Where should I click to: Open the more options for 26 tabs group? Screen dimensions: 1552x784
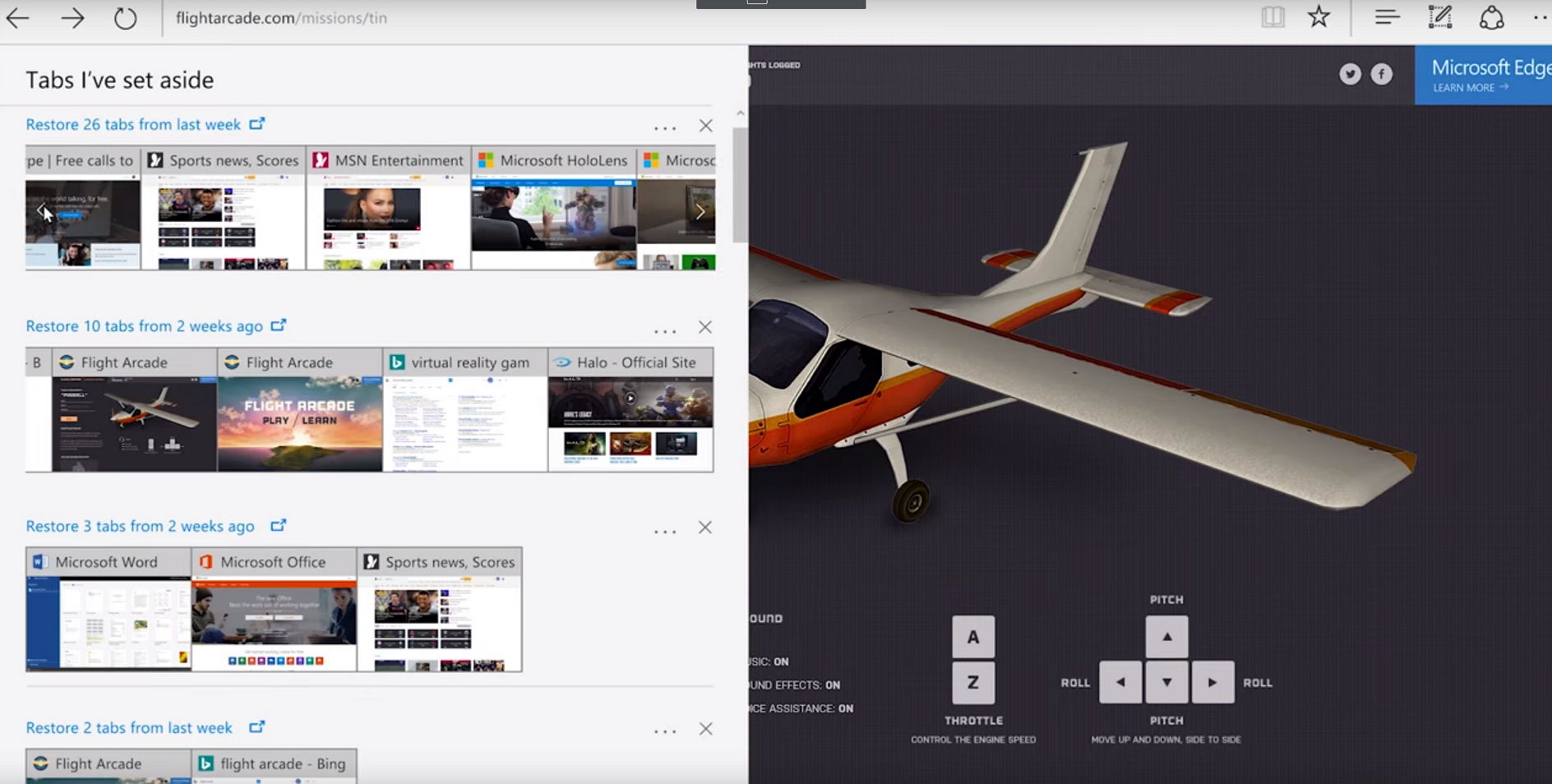(x=665, y=128)
